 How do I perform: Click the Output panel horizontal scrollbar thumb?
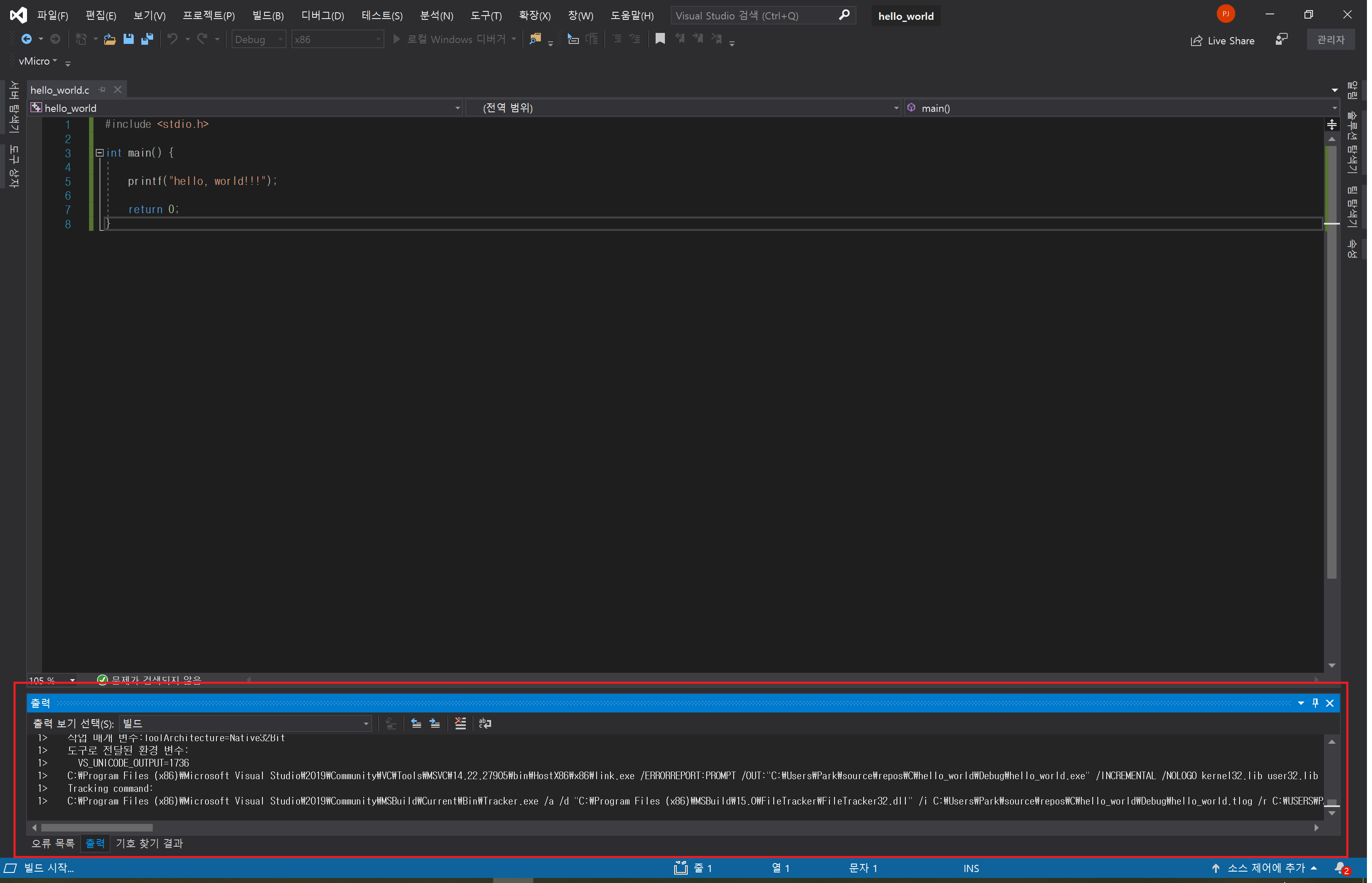97,827
